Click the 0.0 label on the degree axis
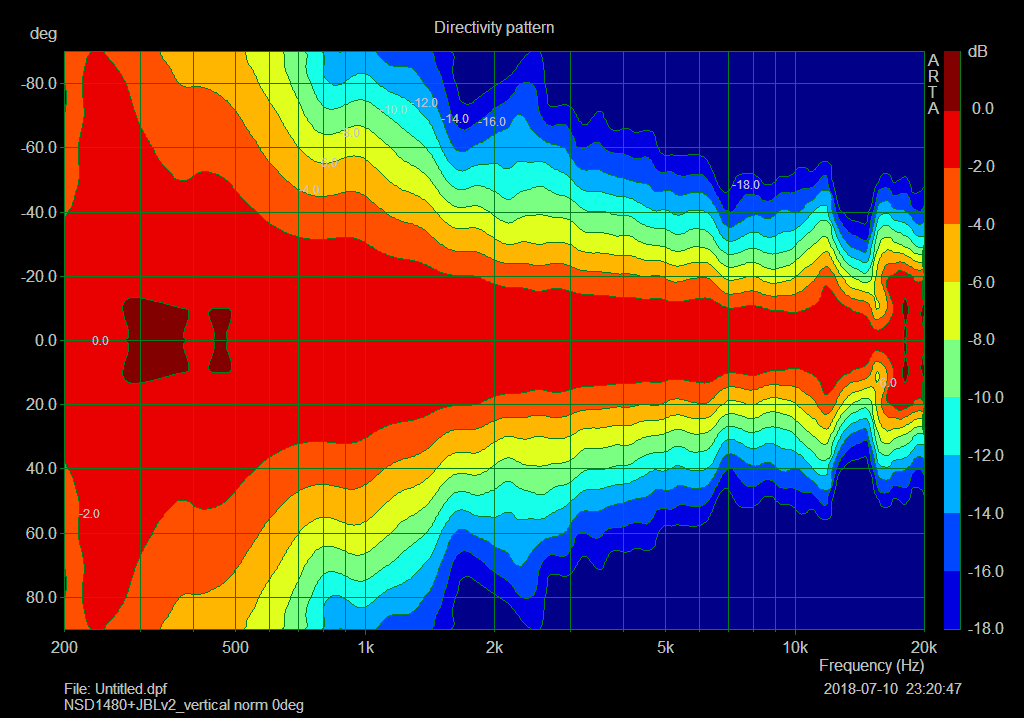Screen dimensions: 1024x718 tap(46, 340)
